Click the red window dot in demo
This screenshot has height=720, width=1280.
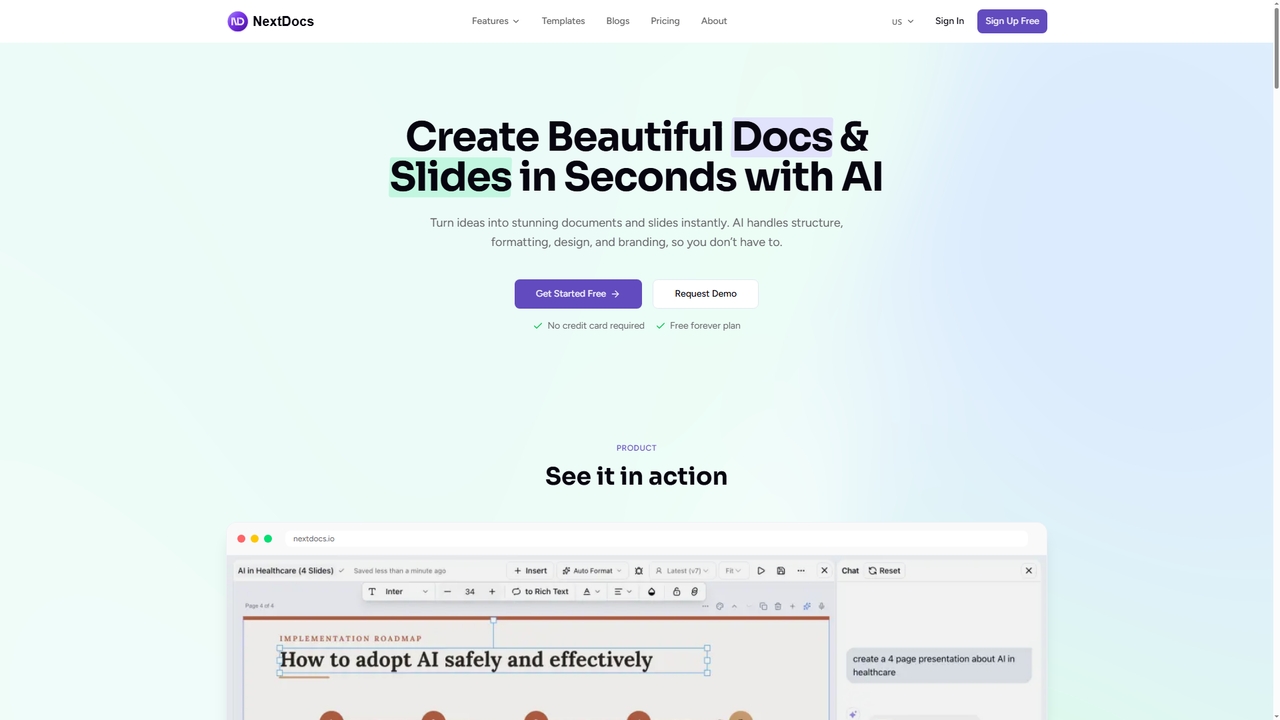(x=241, y=539)
